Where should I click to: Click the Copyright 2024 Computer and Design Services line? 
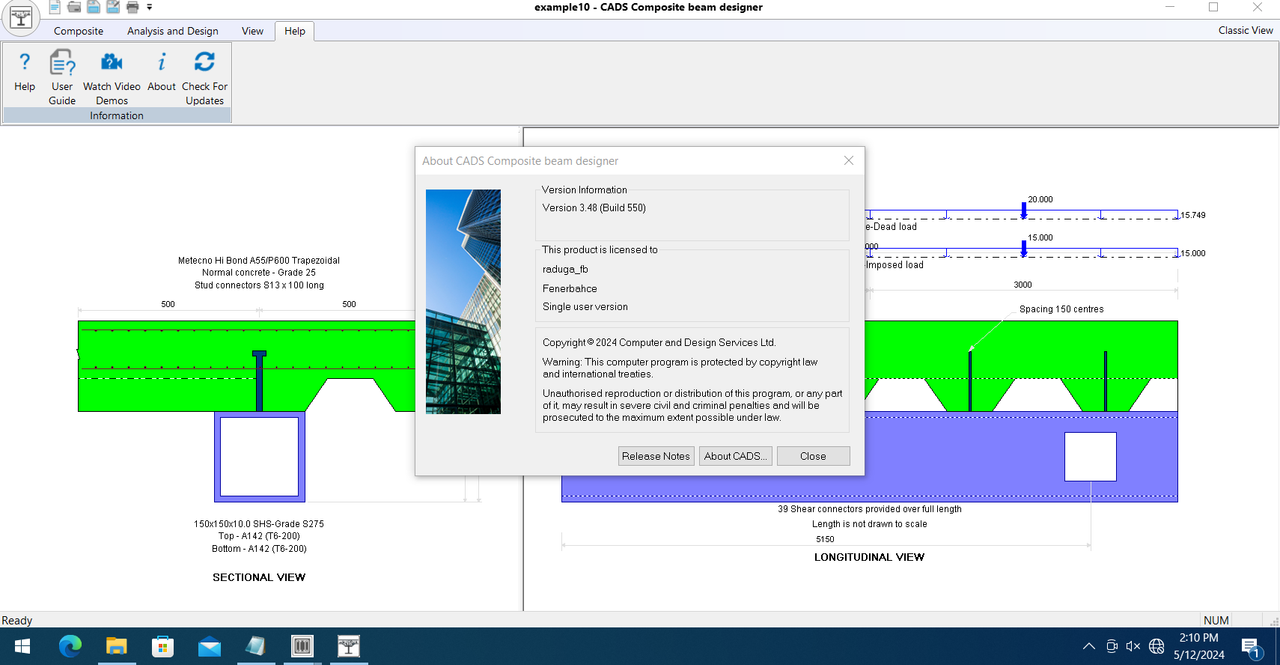coord(659,342)
